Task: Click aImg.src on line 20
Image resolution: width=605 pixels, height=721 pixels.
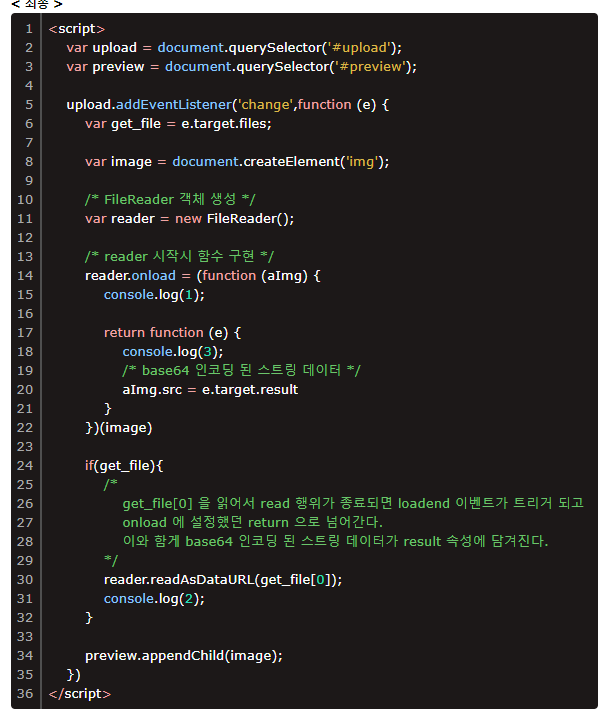Action: tap(152, 390)
